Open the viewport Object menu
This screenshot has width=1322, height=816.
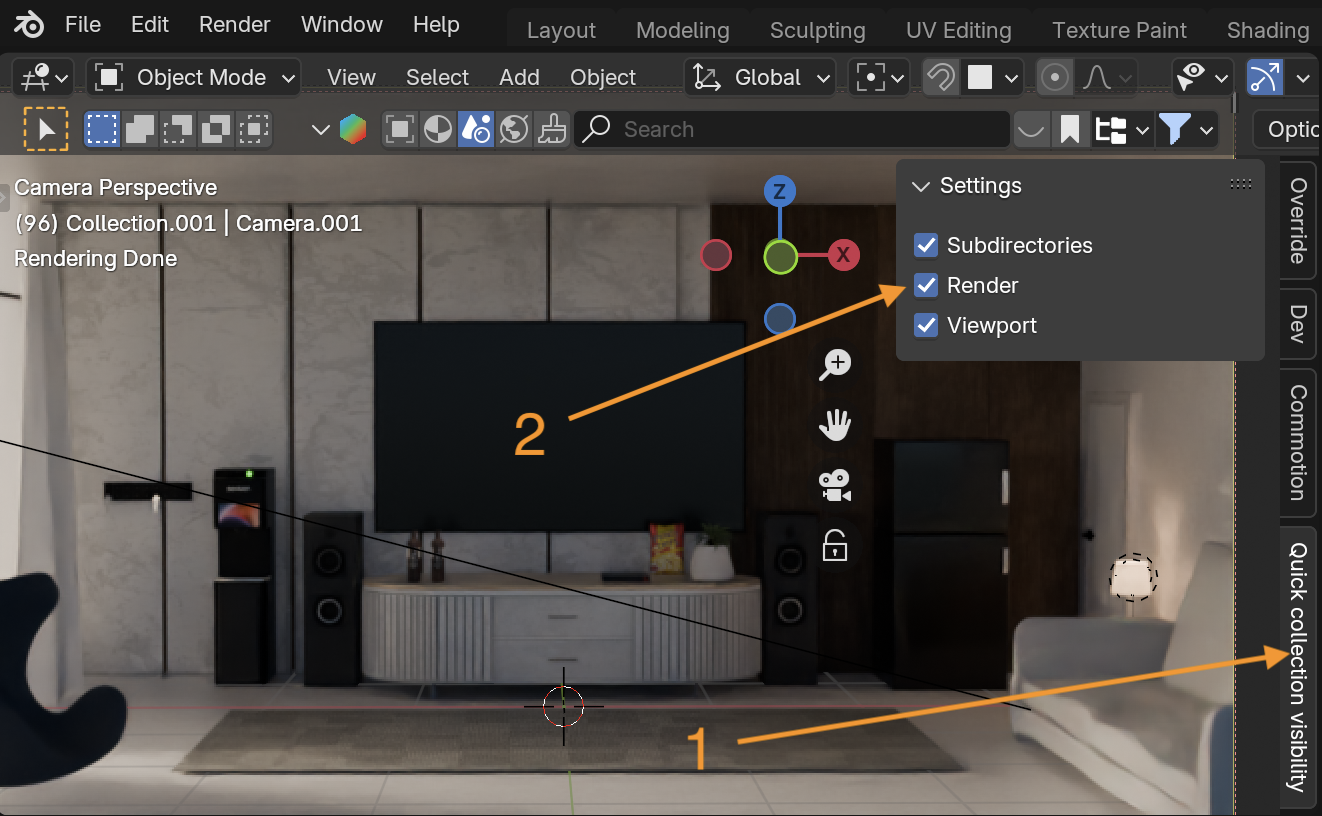603,77
